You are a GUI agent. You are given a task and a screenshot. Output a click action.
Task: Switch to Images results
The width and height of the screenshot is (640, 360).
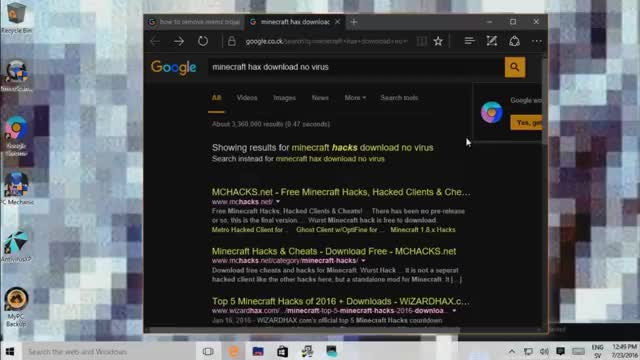point(284,98)
